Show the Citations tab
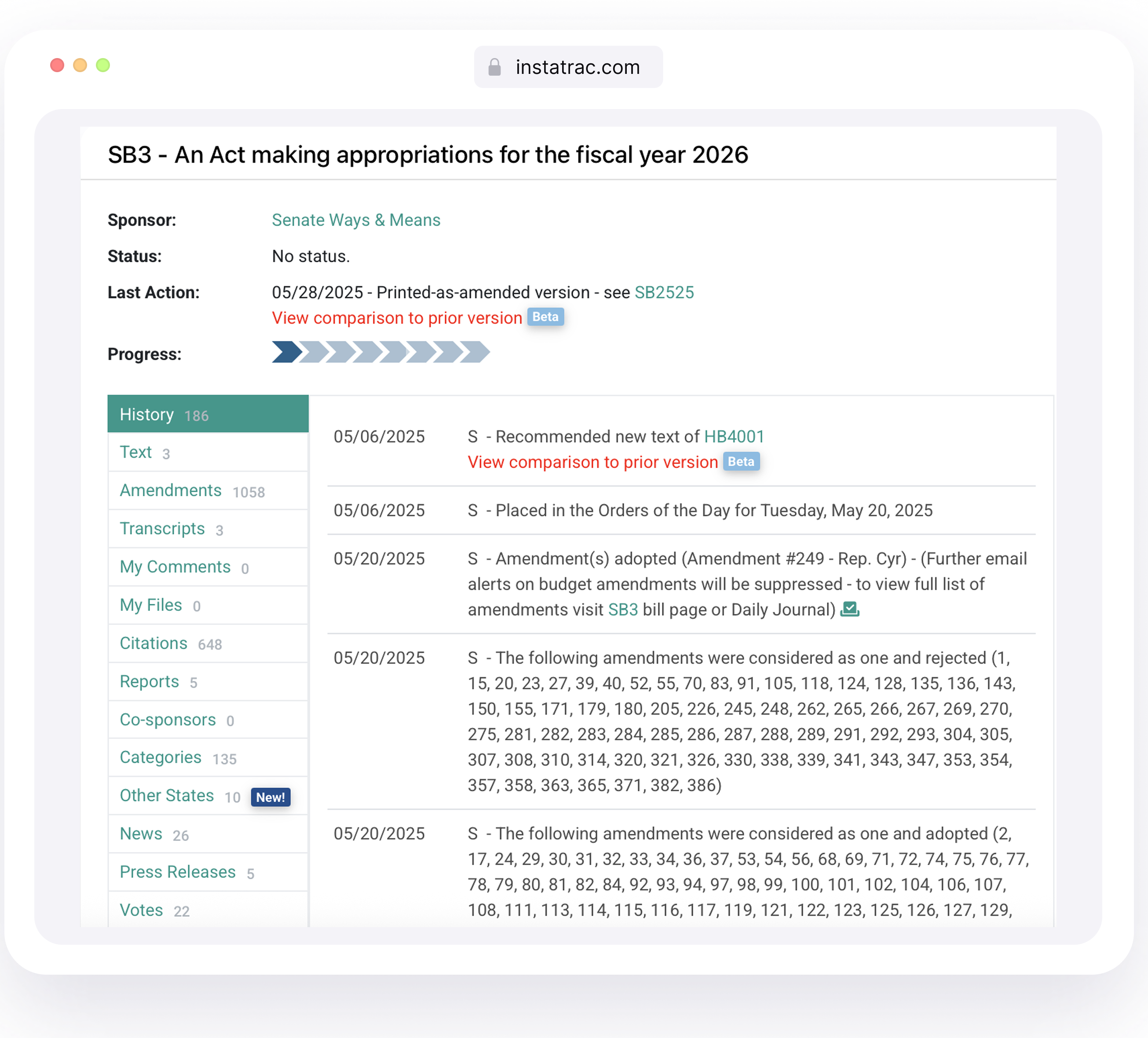The width and height of the screenshot is (1148, 1038). (x=208, y=643)
